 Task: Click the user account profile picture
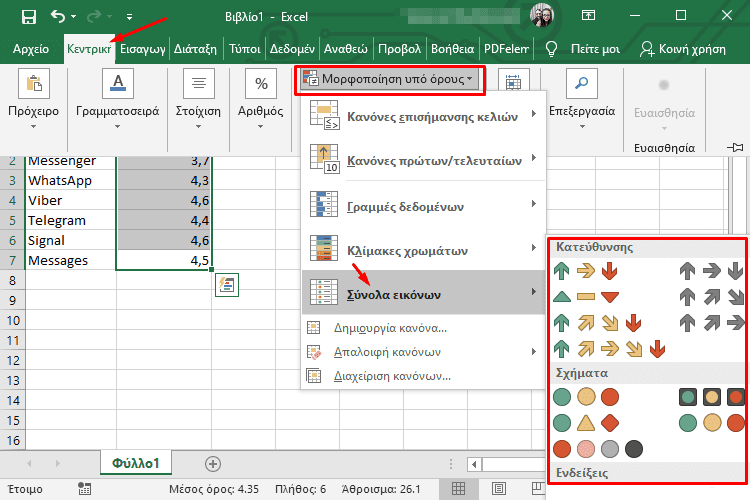point(542,15)
